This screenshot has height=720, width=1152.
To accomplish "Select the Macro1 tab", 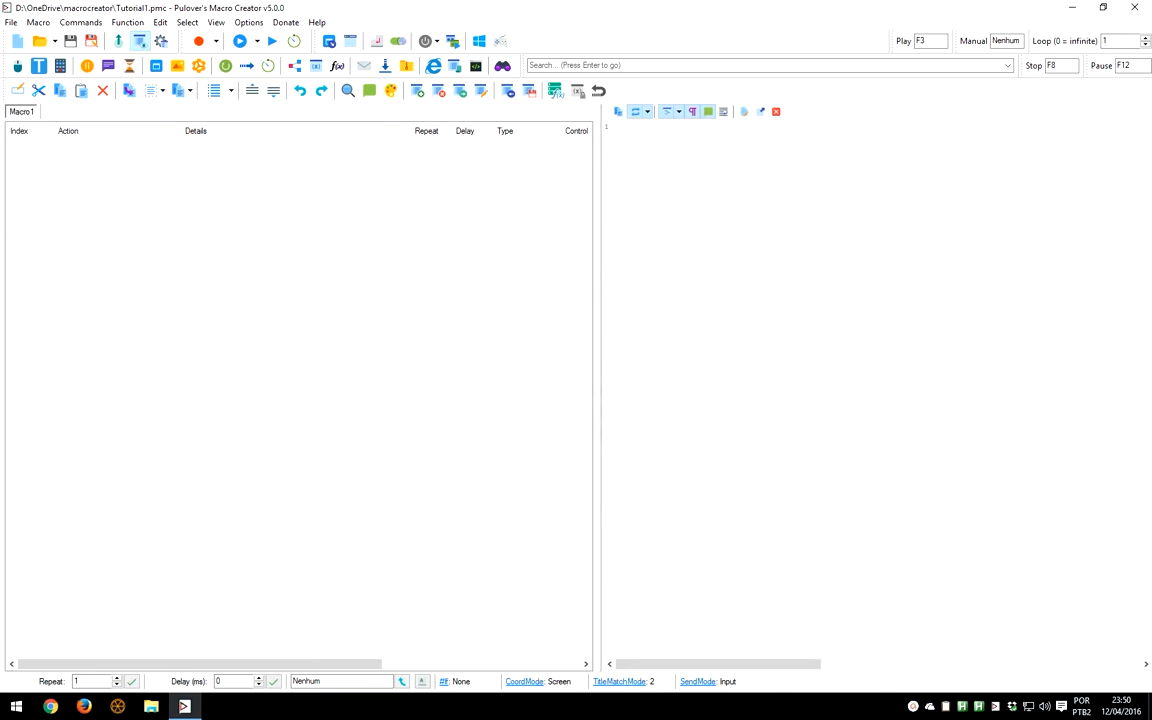I will [21, 112].
